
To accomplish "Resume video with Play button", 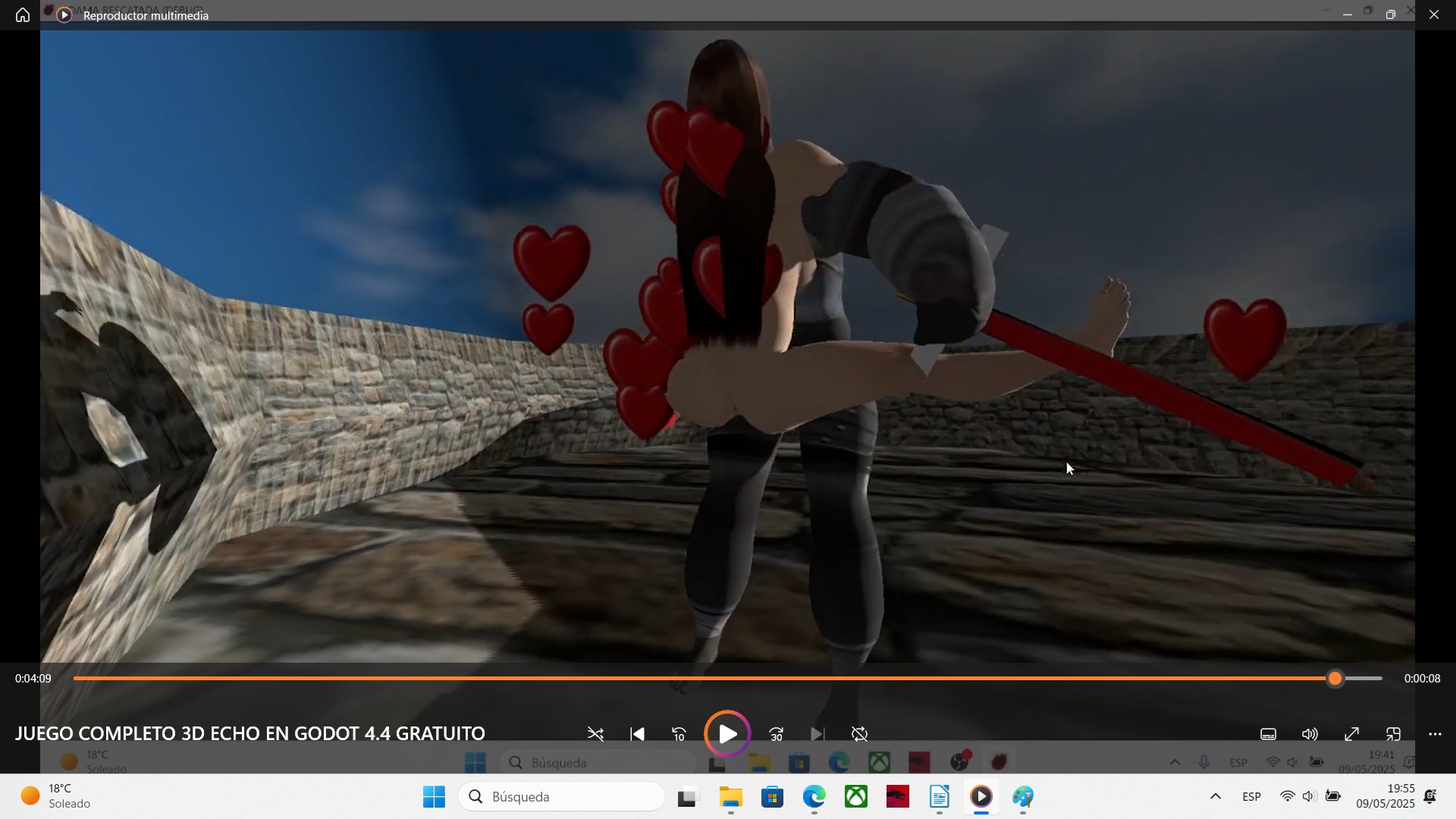I will click(727, 734).
